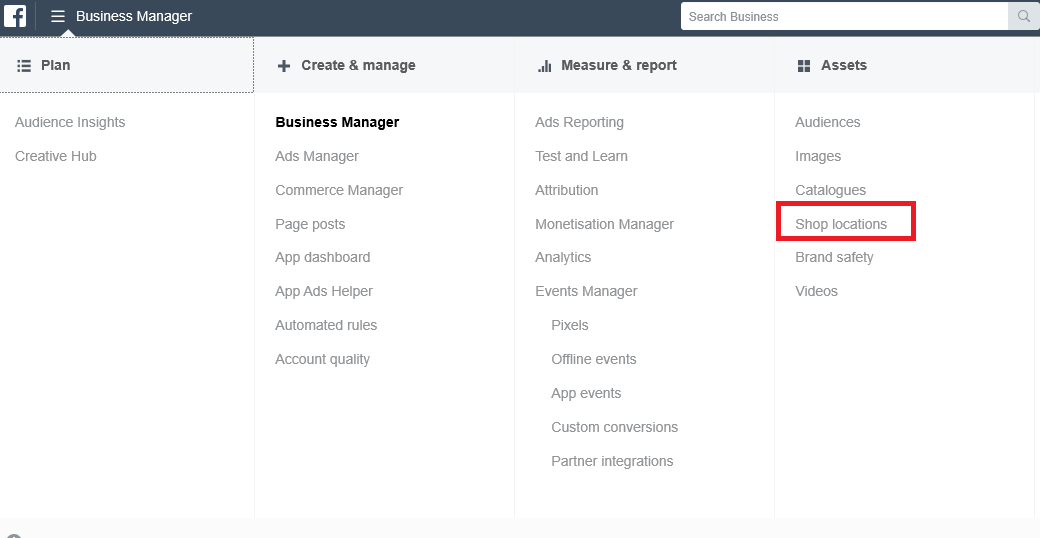The height and width of the screenshot is (538, 1040).
Task: Open Ads Reporting
Action: 579,122
